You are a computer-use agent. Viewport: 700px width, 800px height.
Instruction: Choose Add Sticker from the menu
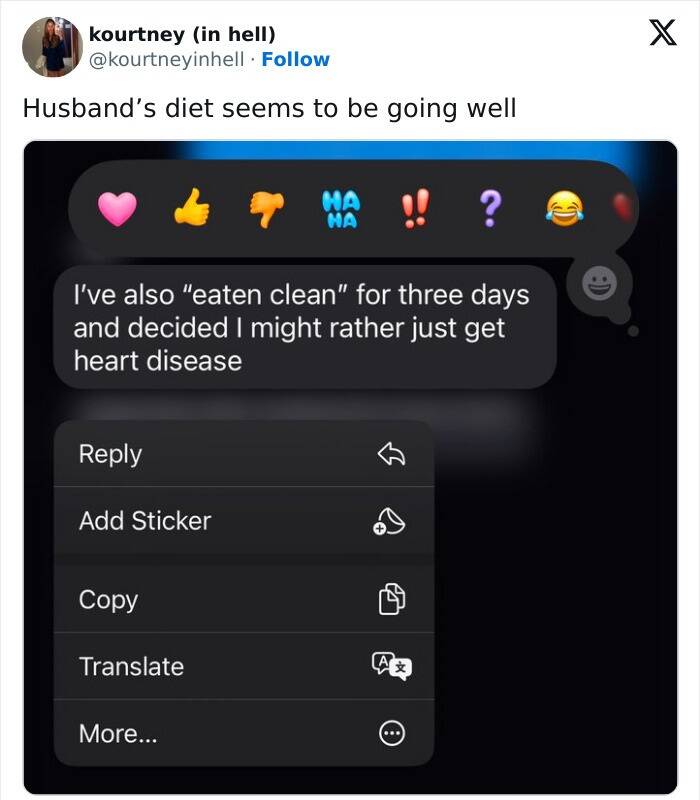coord(244,521)
